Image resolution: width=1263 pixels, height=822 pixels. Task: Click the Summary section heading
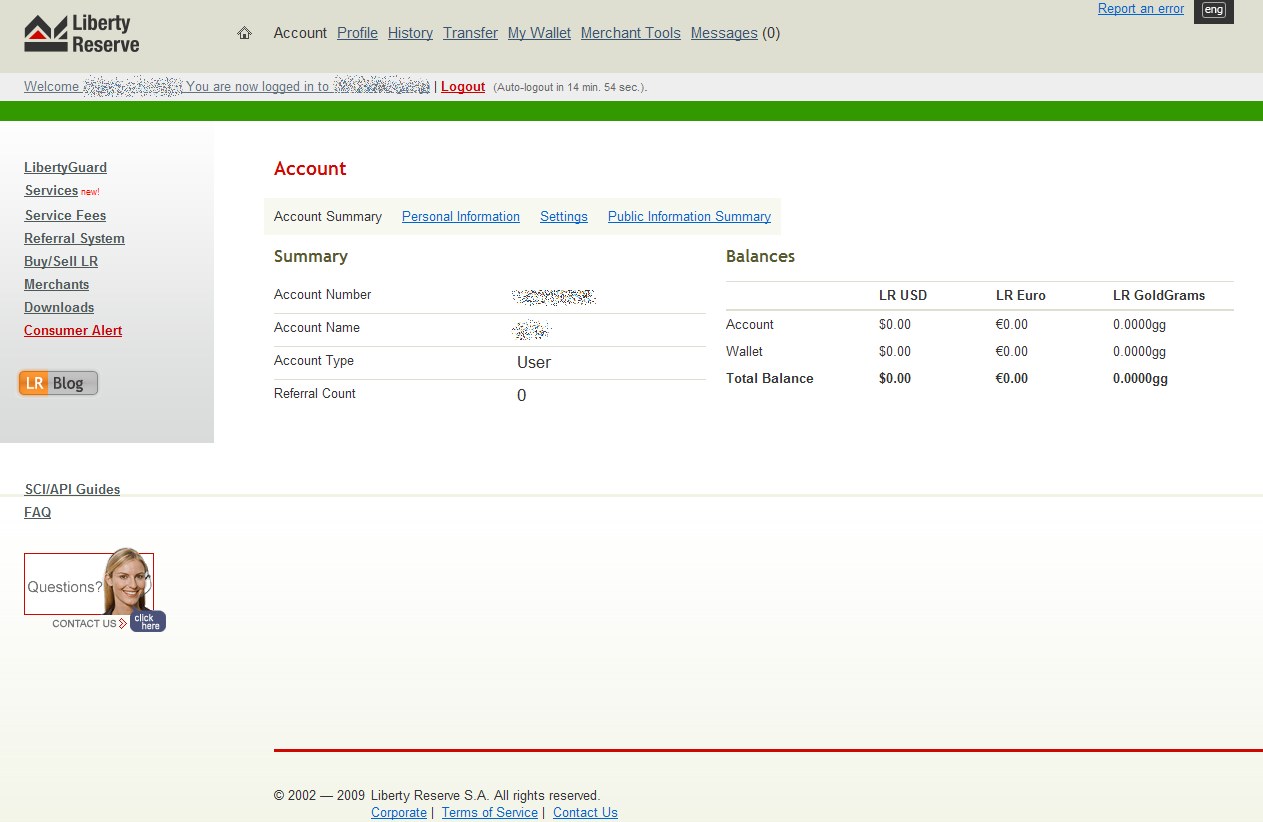311,257
